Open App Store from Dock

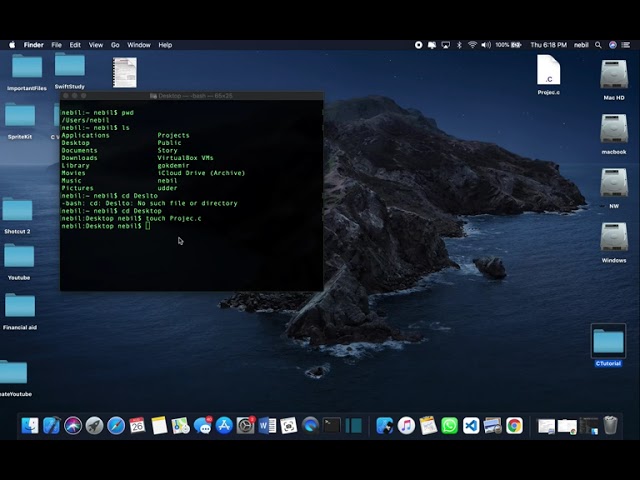click(x=224, y=426)
